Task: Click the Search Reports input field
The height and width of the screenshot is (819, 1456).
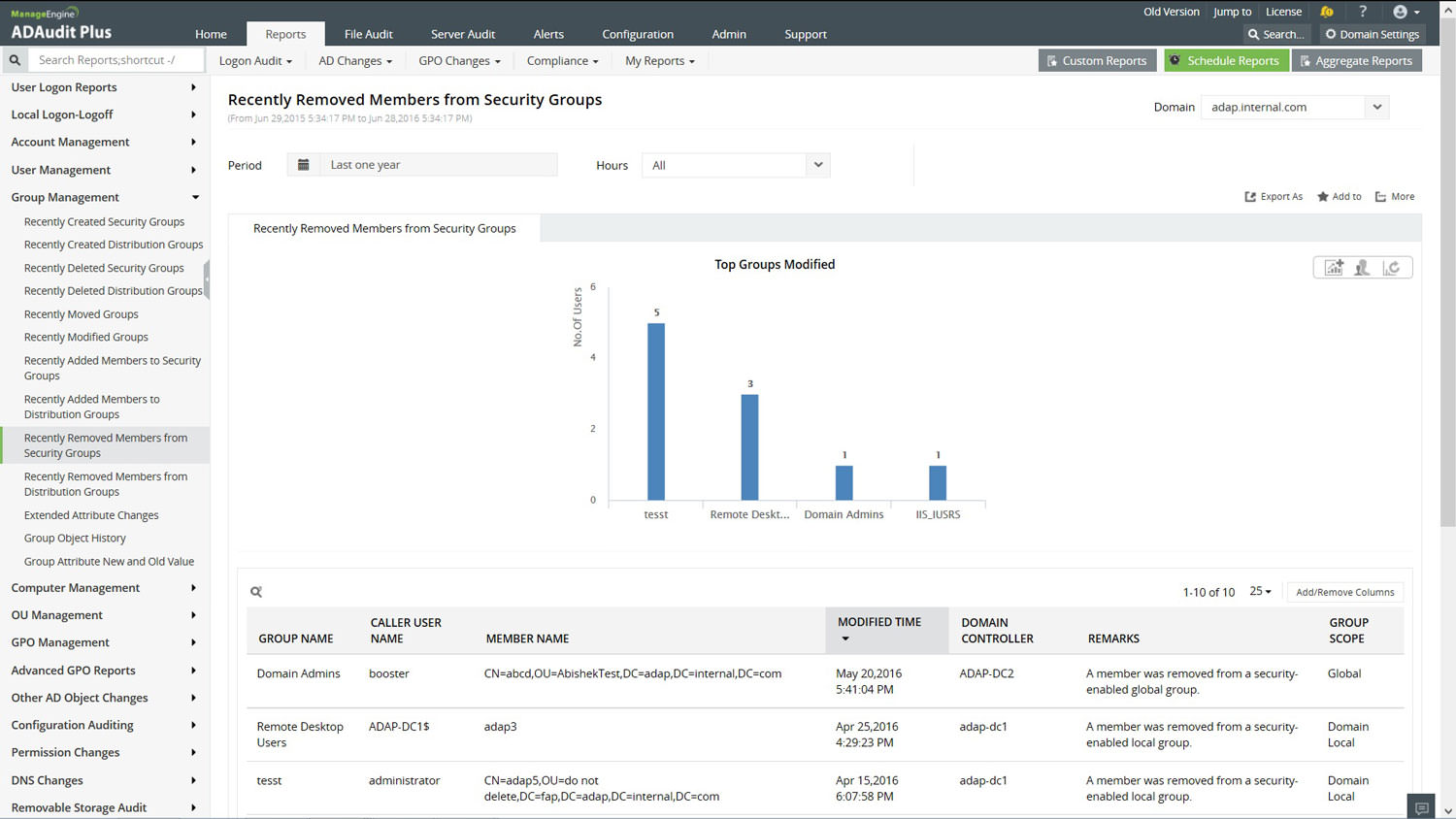Action: click(x=116, y=60)
